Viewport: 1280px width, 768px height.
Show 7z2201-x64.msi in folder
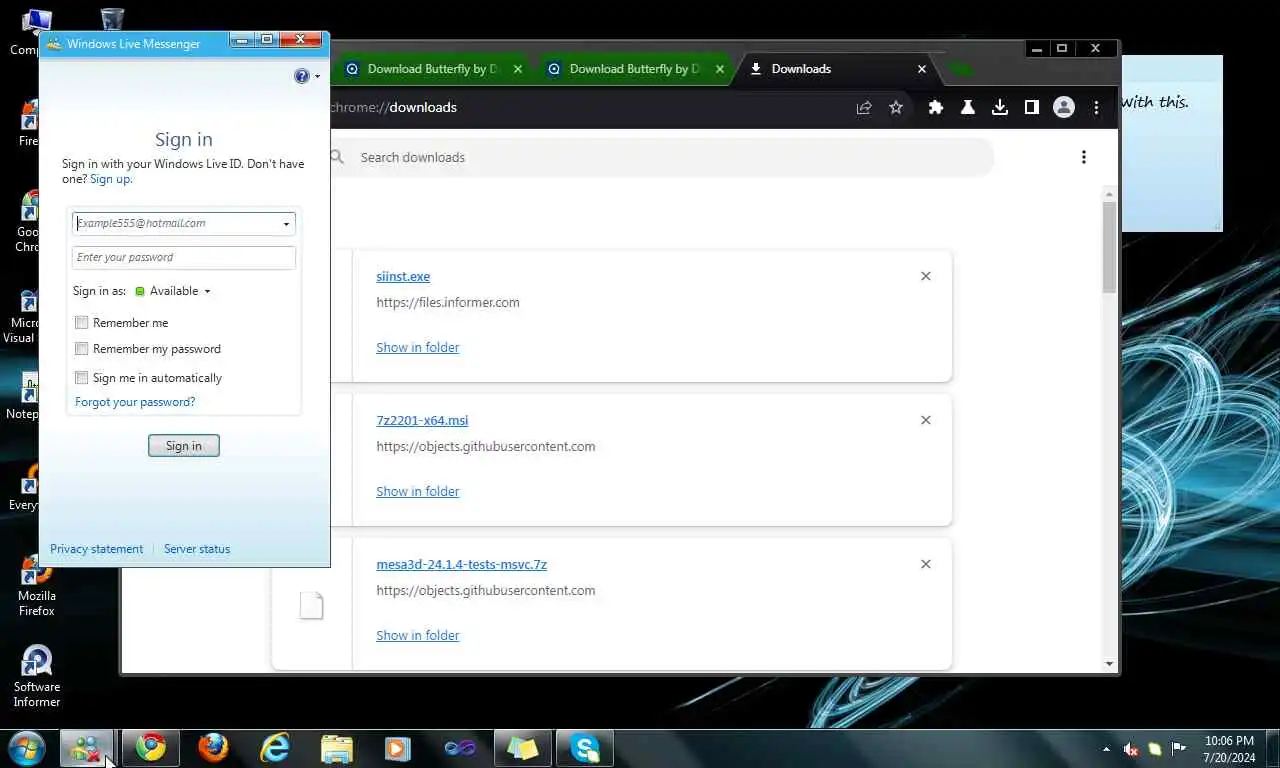[x=418, y=491]
